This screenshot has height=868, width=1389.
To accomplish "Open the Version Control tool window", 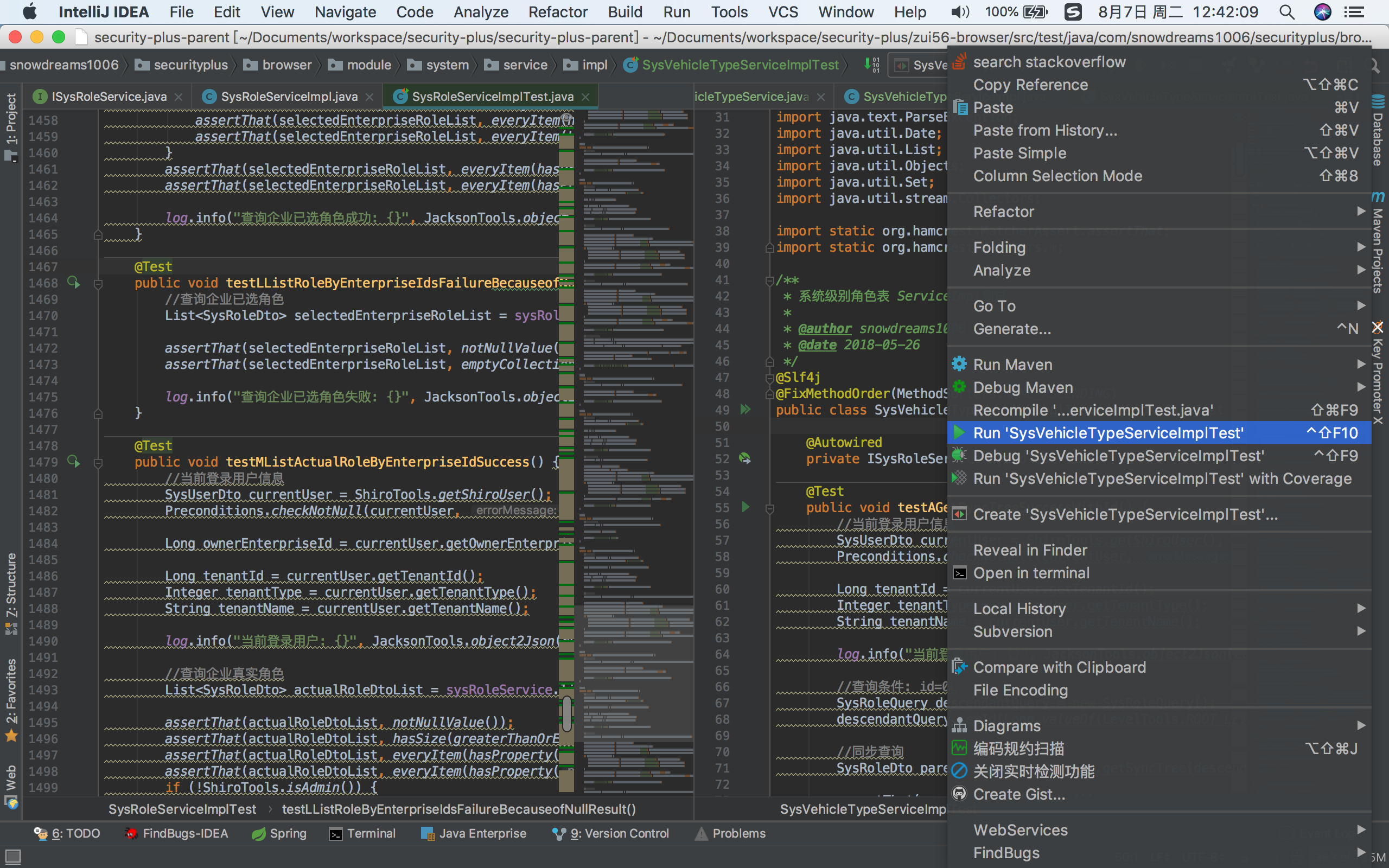I will point(610,833).
